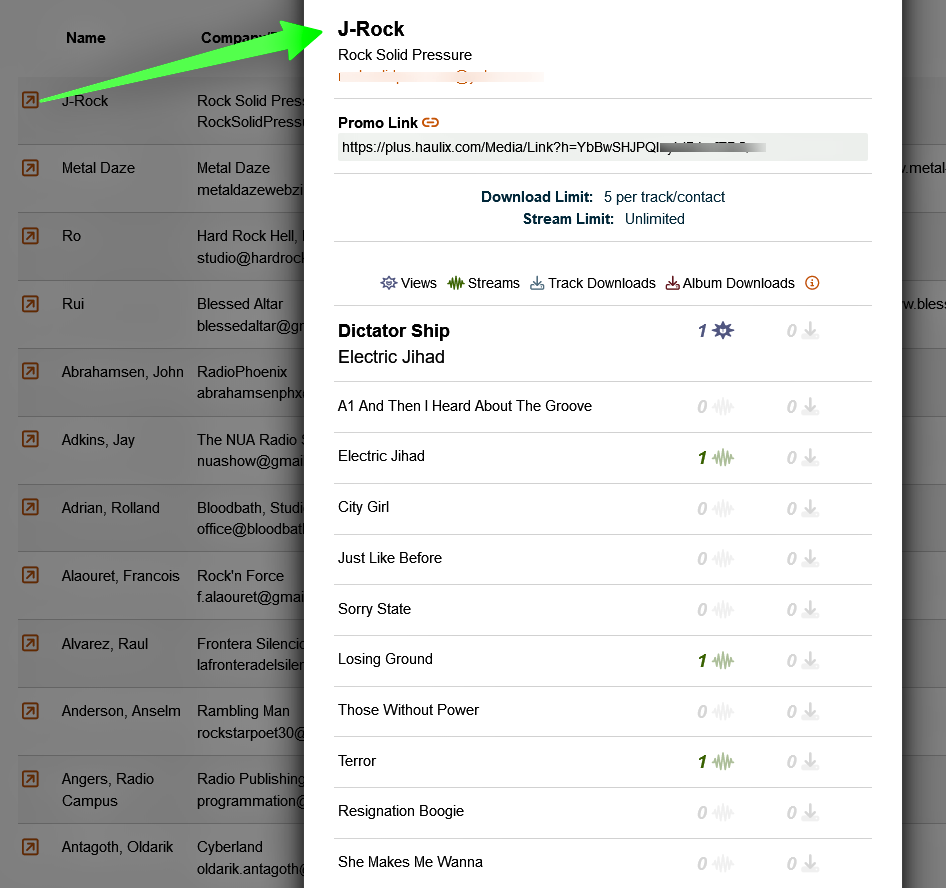The image size is (946, 888).
Task: Open Ro contact details icon
Action: [x=30, y=236]
